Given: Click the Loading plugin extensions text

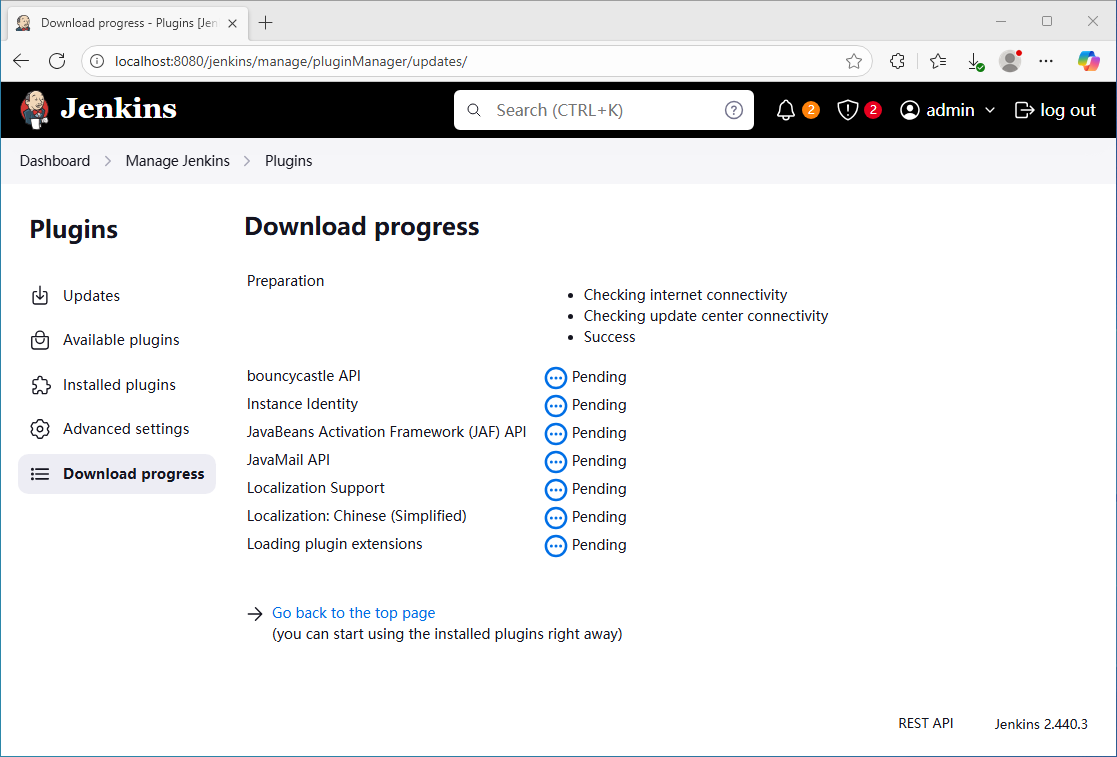Looking at the screenshot, I should (334, 544).
